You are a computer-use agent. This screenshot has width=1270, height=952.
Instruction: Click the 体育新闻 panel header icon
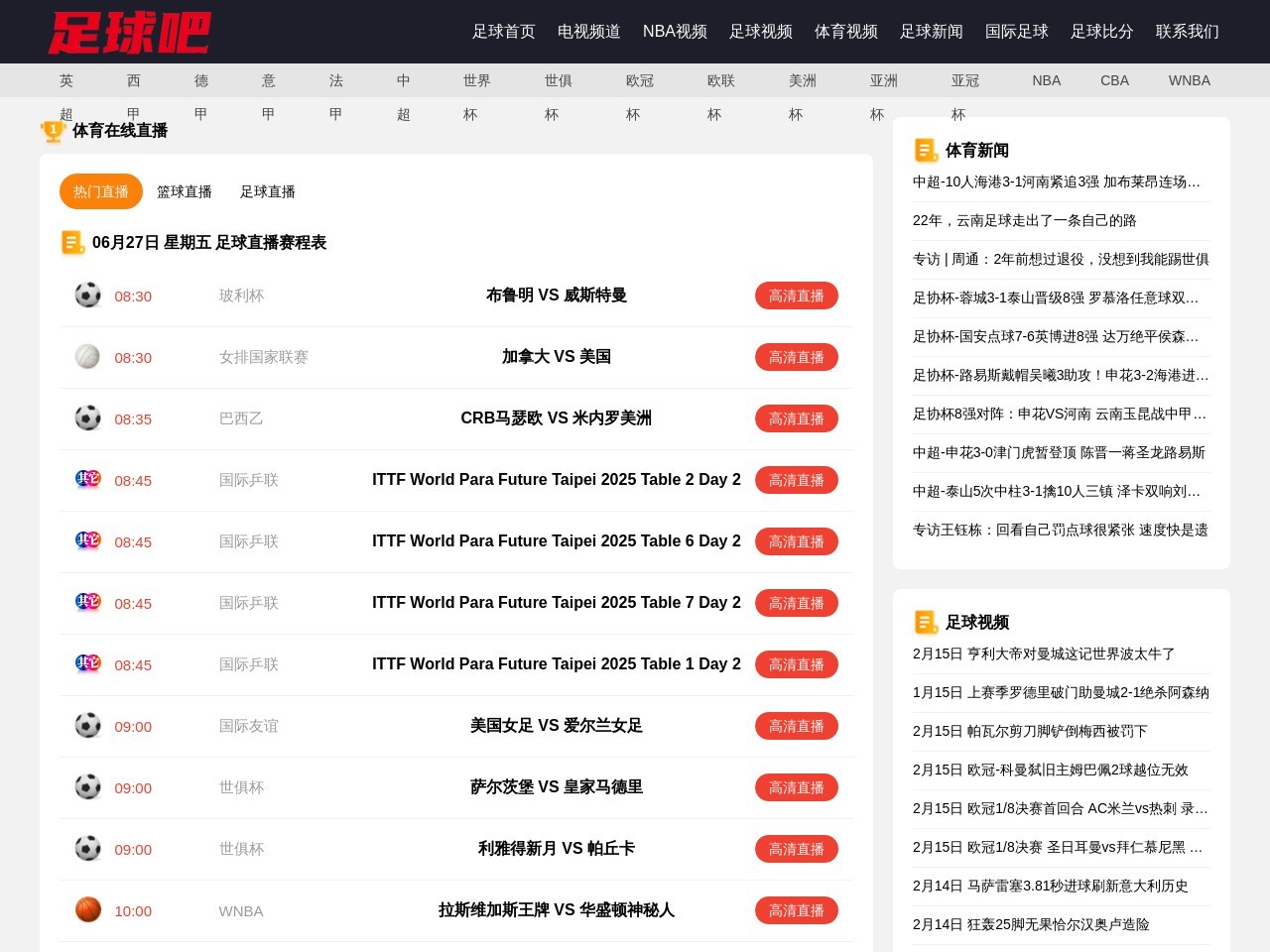click(925, 150)
